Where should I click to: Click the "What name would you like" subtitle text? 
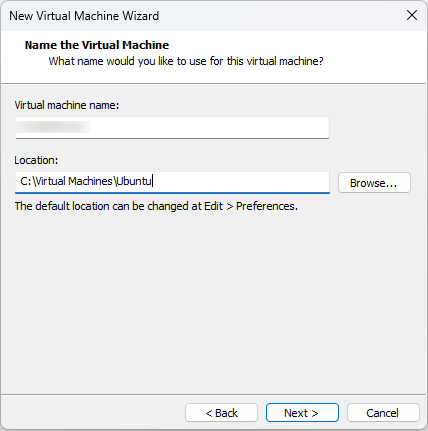(x=186, y=61)
